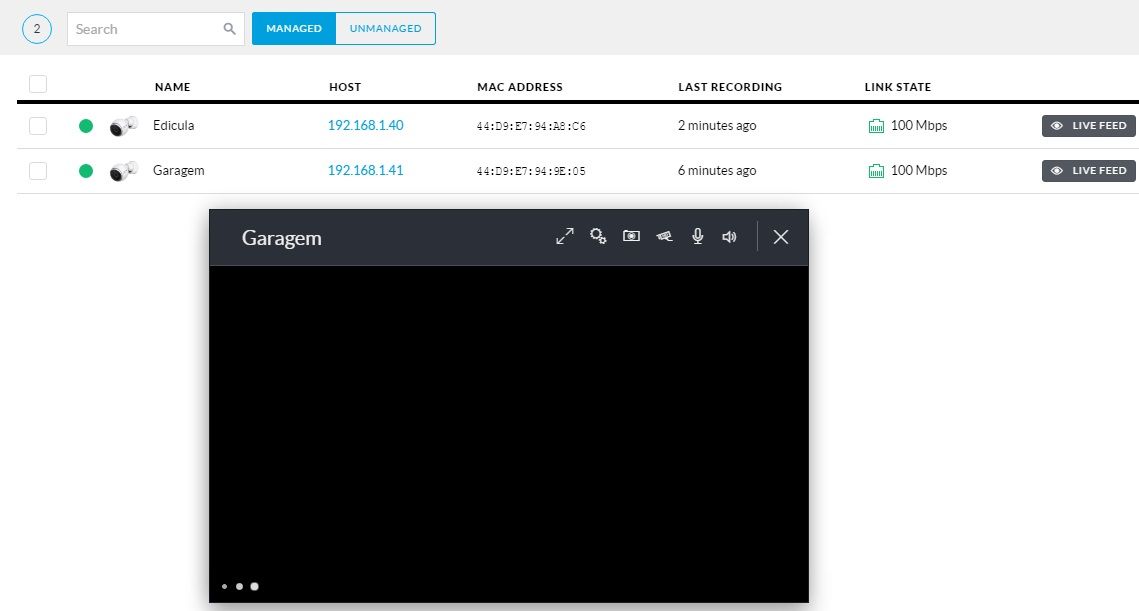The width and height of the screenshot is (1139, 611).
Task: Open host link 192.168.1.41
Action: 365,170
